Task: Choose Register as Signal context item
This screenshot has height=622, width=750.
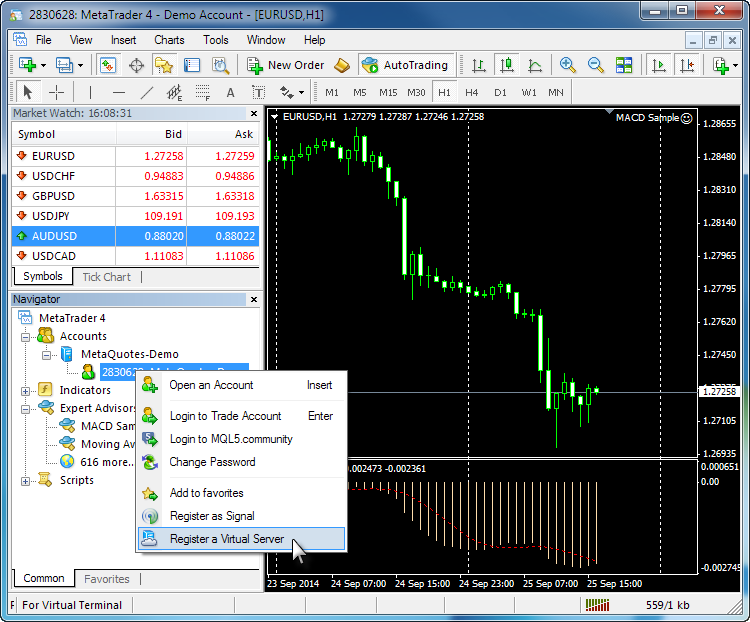Action: click(242, 516)
